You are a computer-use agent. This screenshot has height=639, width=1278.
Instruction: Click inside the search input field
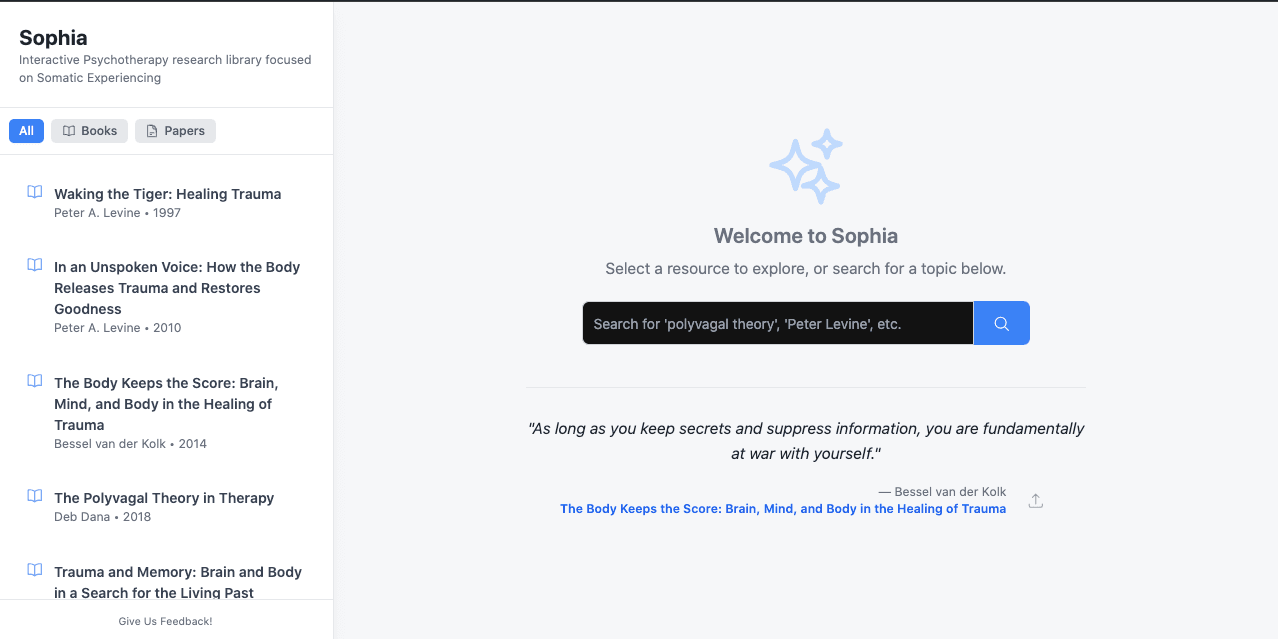tap(777, 322)
